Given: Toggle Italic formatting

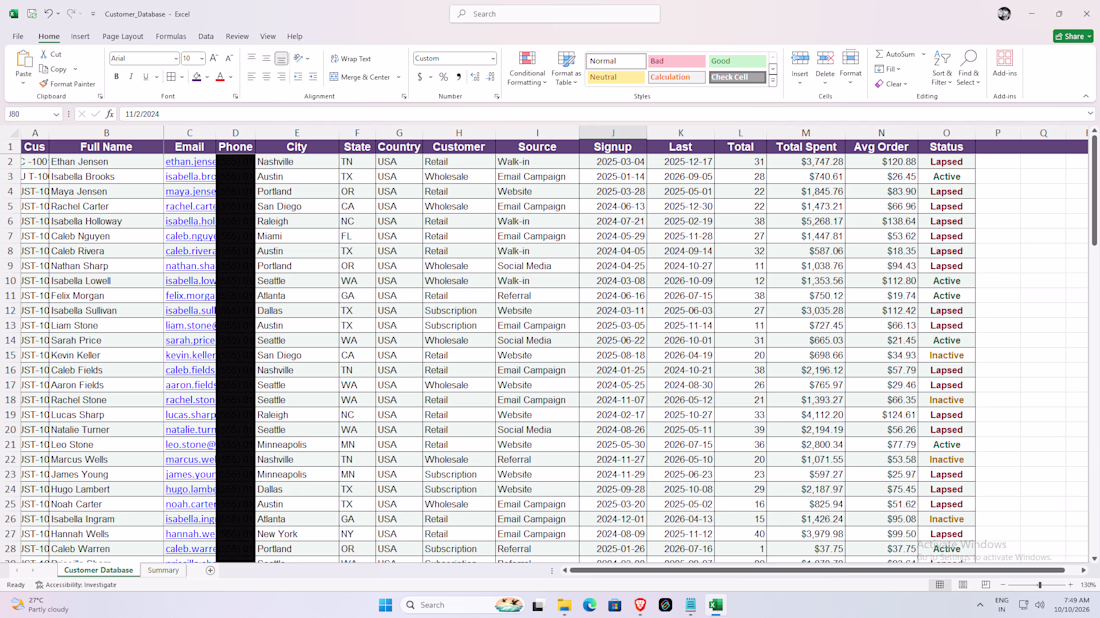Looking at the screenshot, I should pyautogui.click(x=131, y=77).
